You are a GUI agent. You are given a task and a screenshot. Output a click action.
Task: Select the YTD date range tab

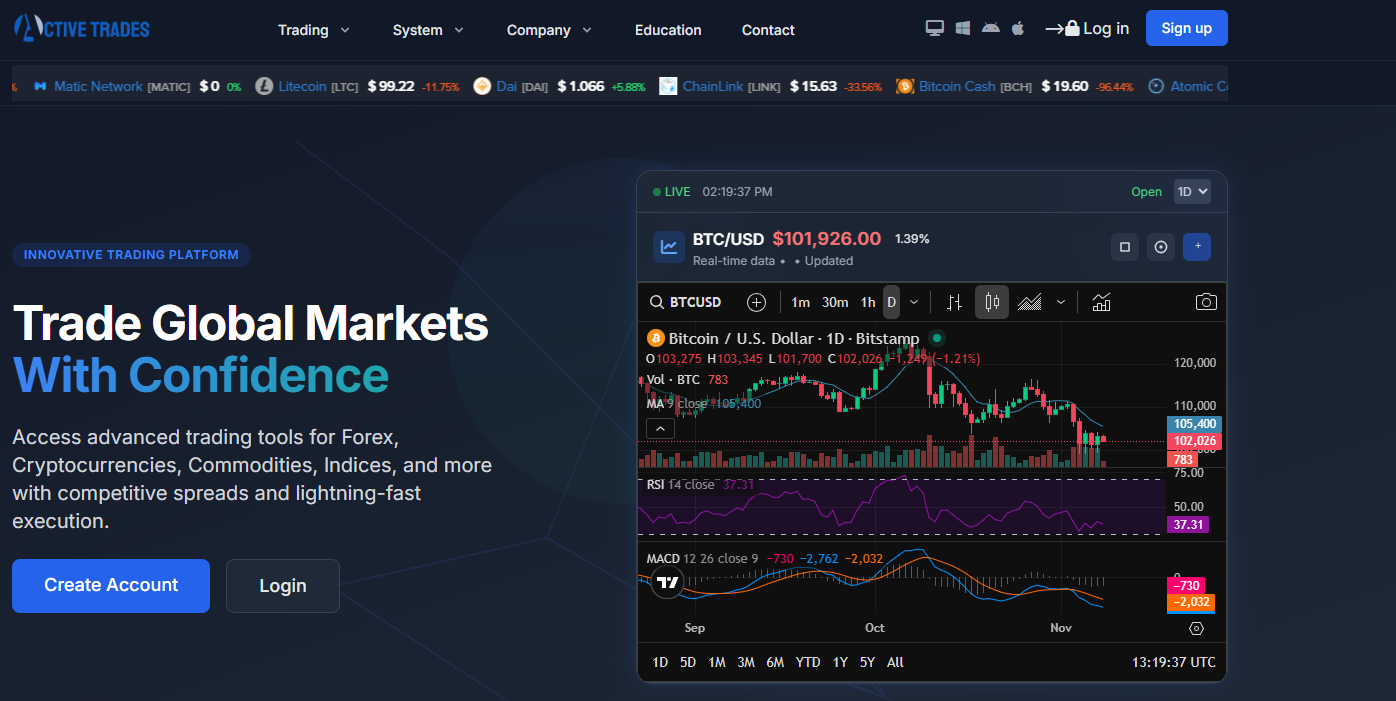(808, 662)
